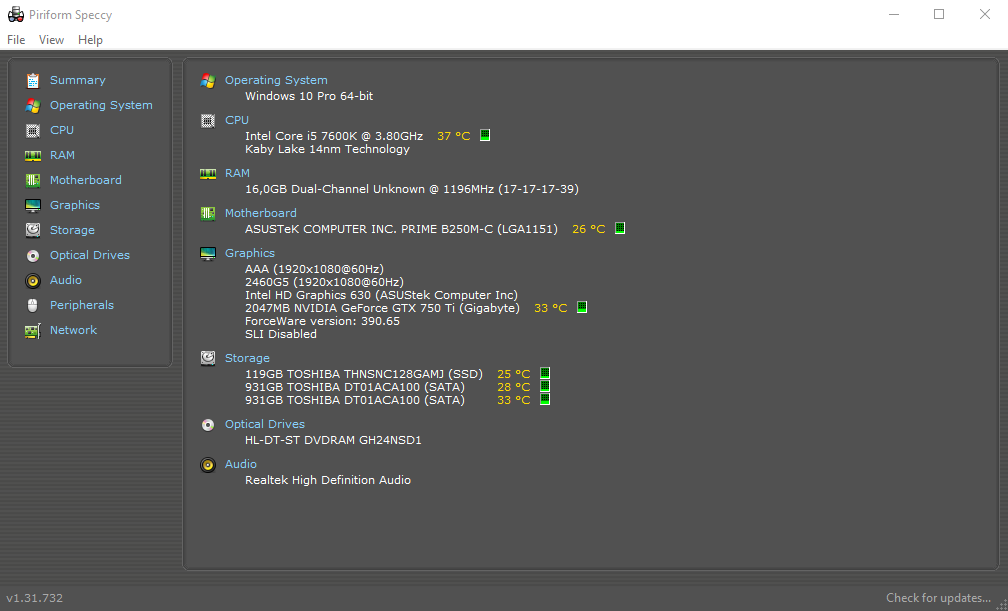Click the ForceWare version: 390.65 text
1008x611 pixels.
322,321
